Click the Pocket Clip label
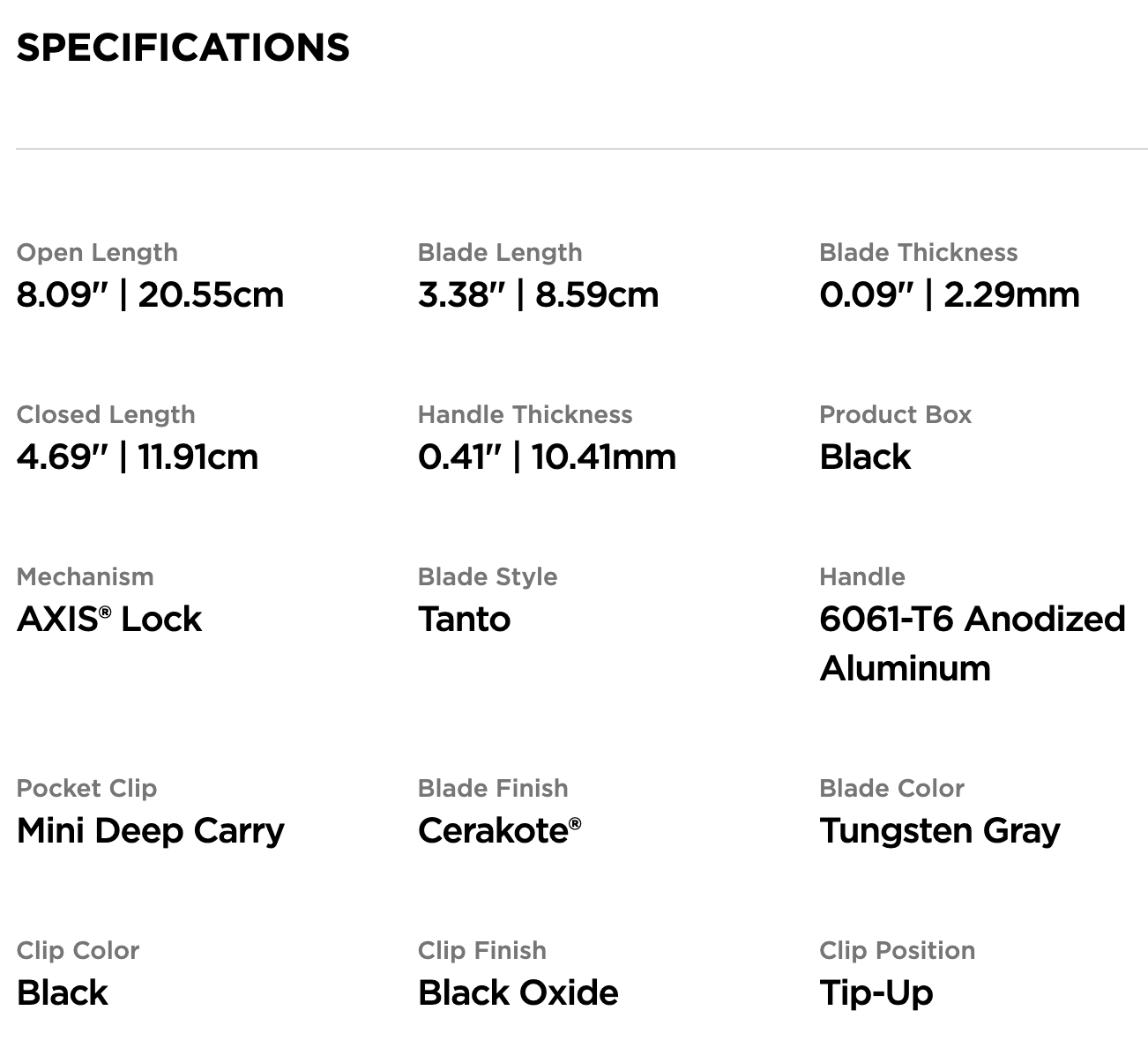Screen dimensions: 1148x1040 pos(86,788)
